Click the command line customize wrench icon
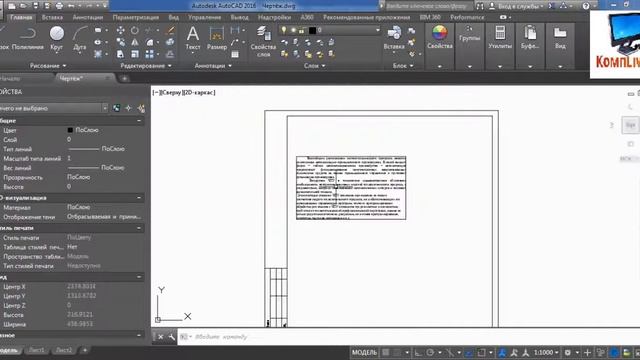This screenshot has width=640, height=360. (x=171, y=337)
